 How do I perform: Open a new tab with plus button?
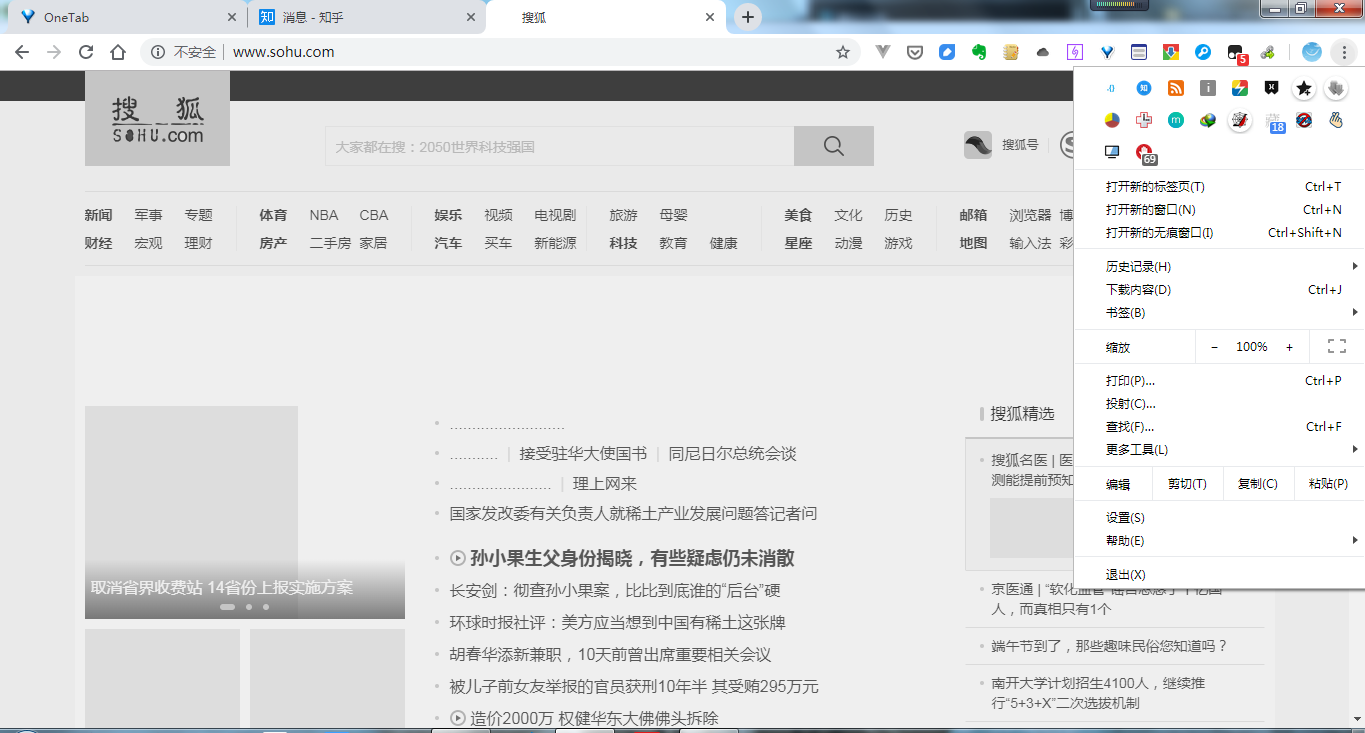coord(748,17)
